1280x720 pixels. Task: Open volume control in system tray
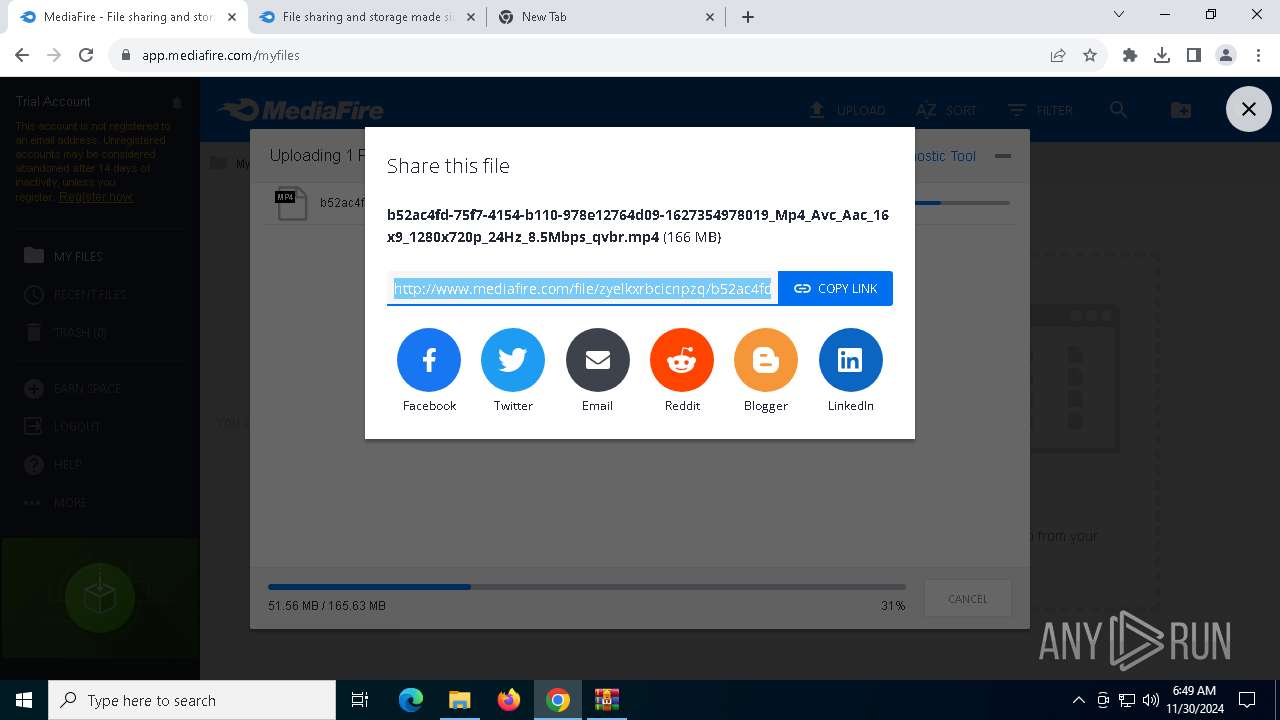coord(1151,700)
